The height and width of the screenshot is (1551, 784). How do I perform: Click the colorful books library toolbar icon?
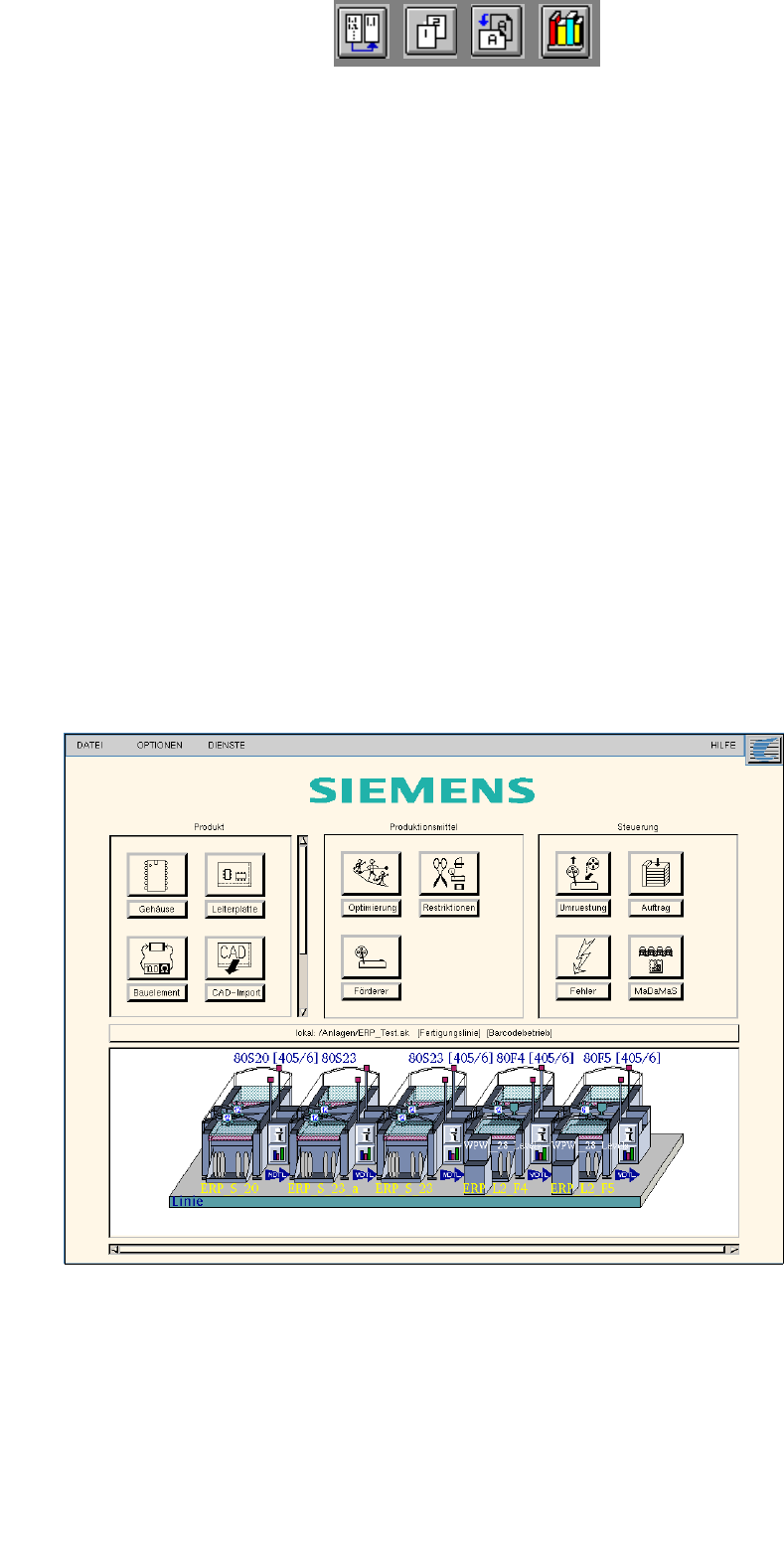[x=564, y=34]
